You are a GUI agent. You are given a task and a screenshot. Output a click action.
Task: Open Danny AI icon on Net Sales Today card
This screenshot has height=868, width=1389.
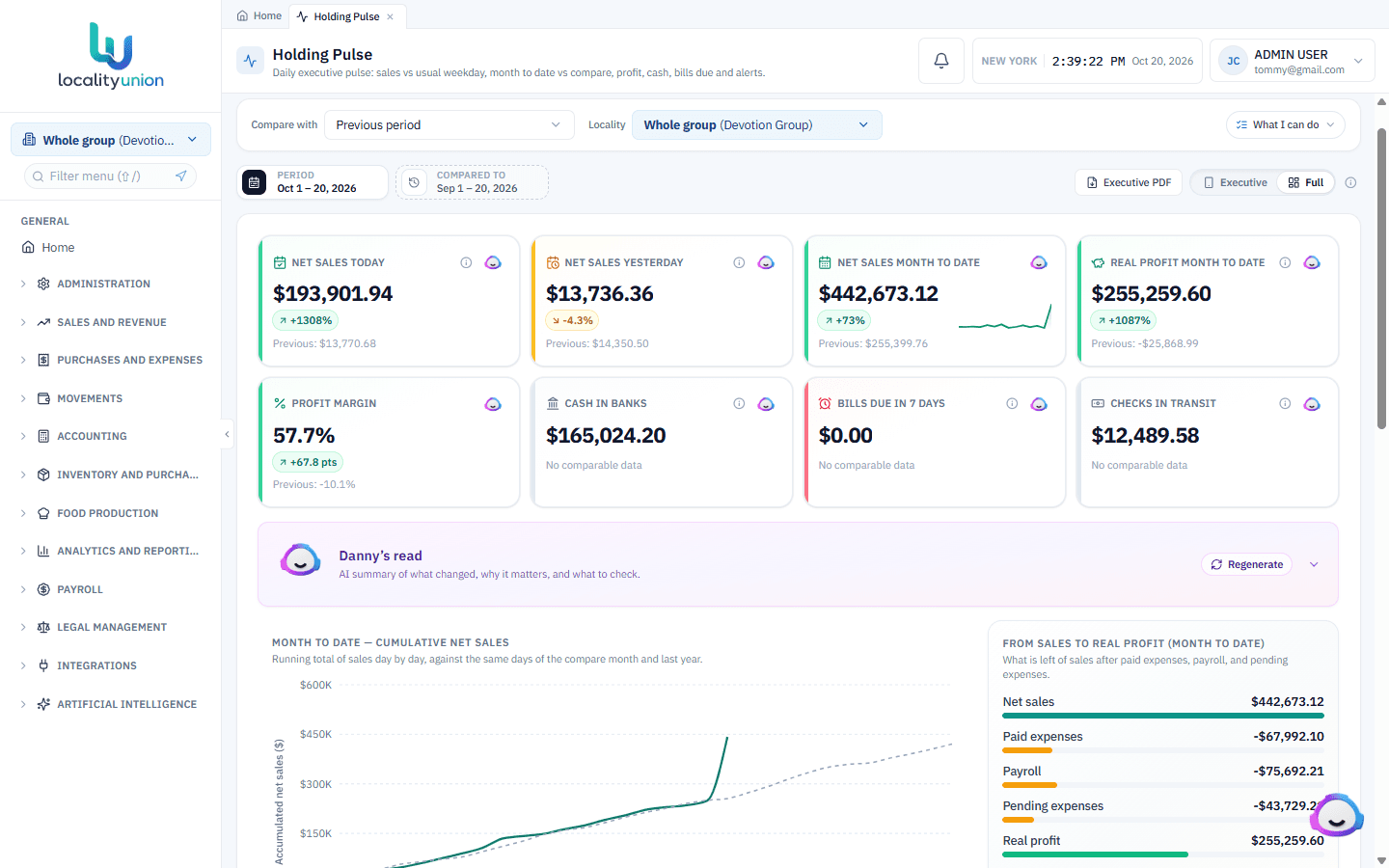(x=493, y=262)
